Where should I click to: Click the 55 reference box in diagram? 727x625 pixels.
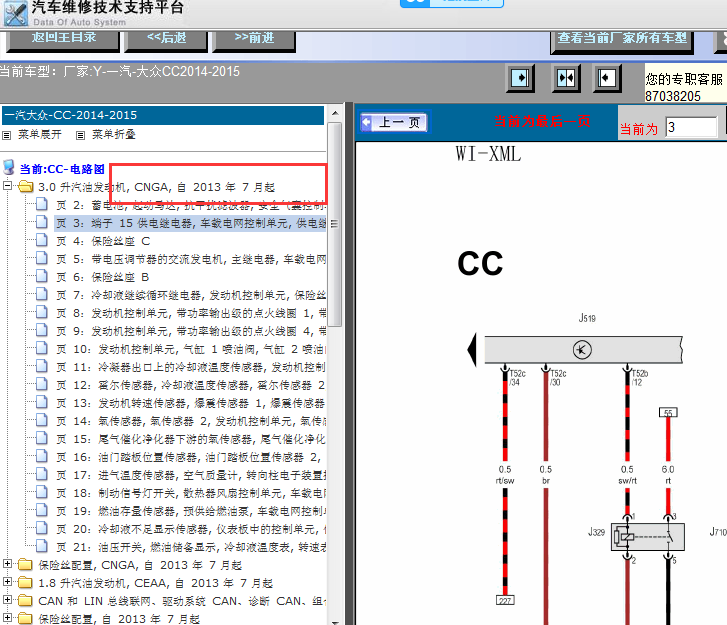(x=668, y=412)
